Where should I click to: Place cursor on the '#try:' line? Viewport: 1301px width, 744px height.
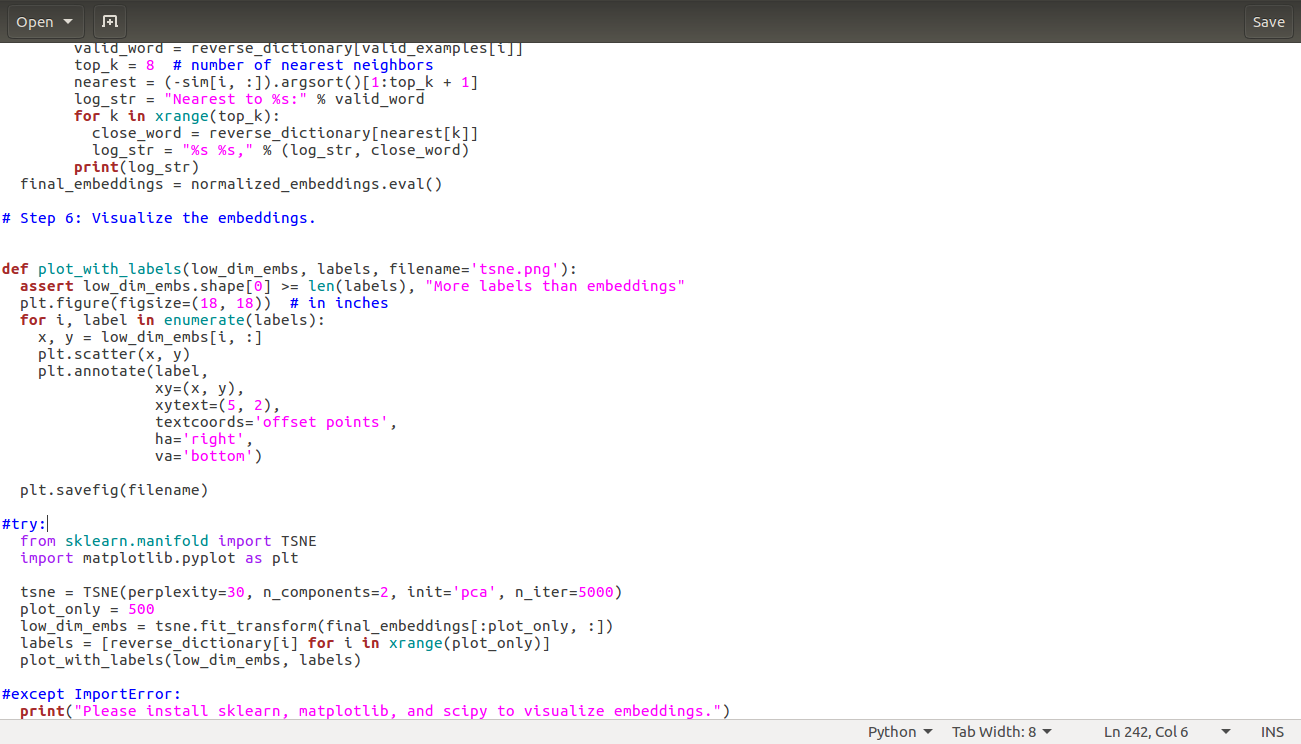24,524
